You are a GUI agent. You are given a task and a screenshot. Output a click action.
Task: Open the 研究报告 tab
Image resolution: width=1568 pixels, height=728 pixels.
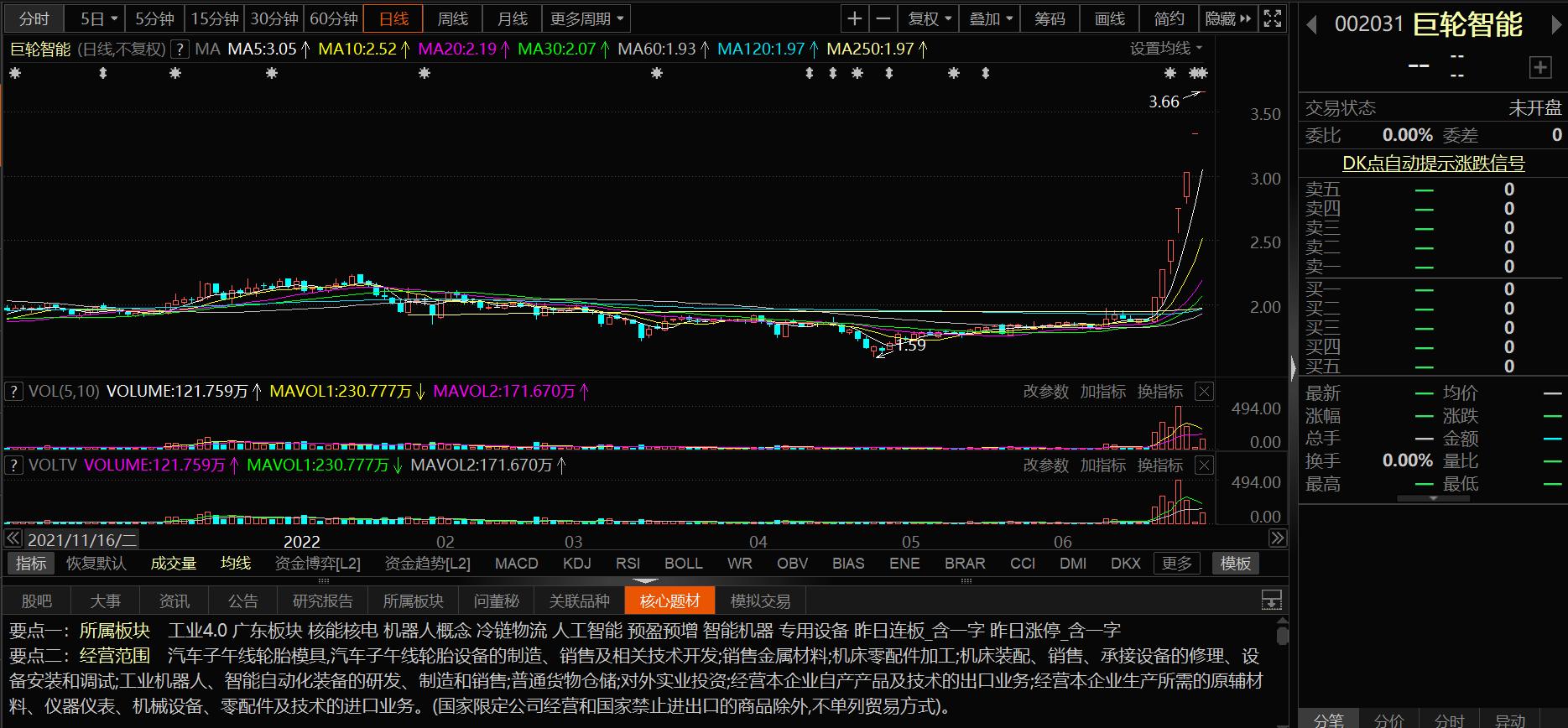point(322,601)
